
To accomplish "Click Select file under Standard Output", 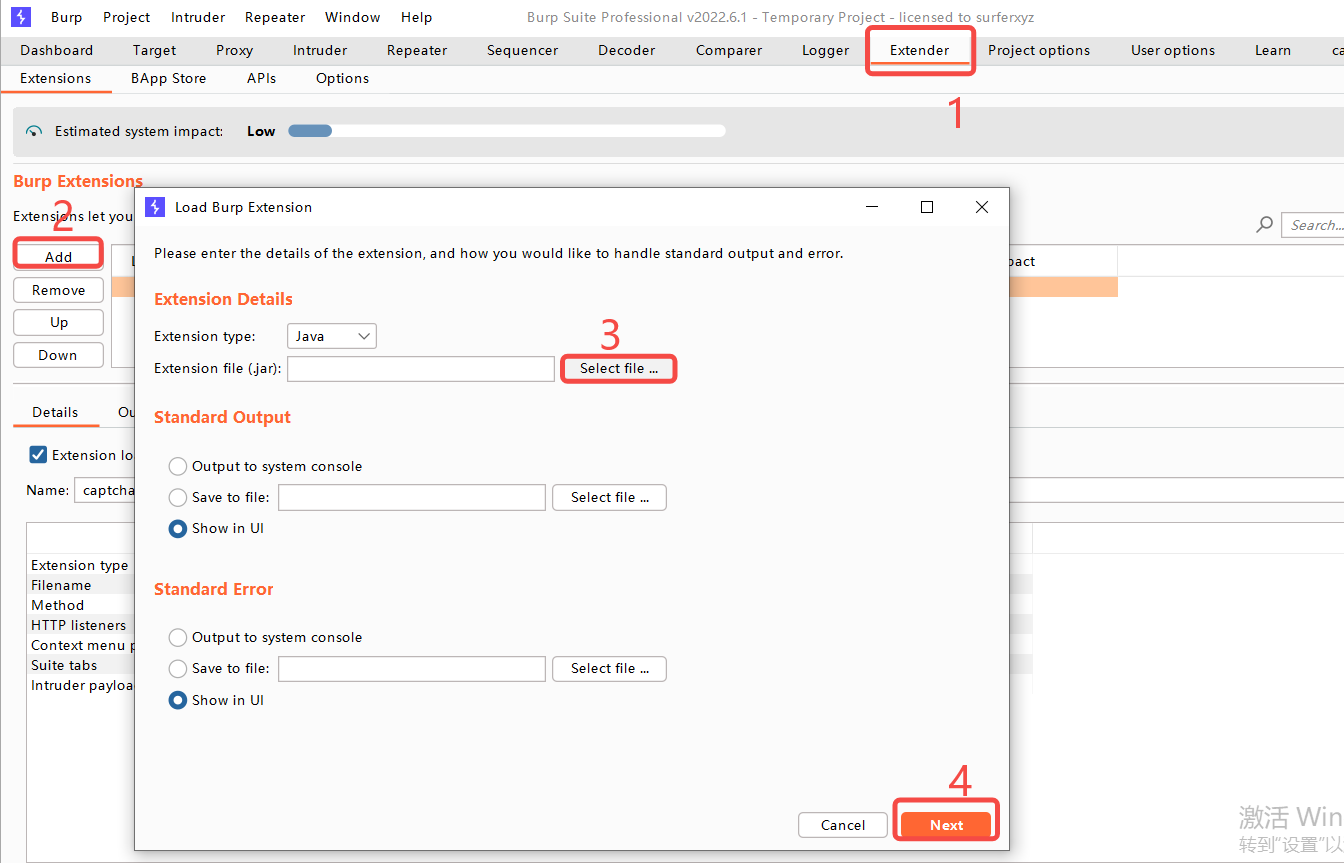I will coord(610,497).
